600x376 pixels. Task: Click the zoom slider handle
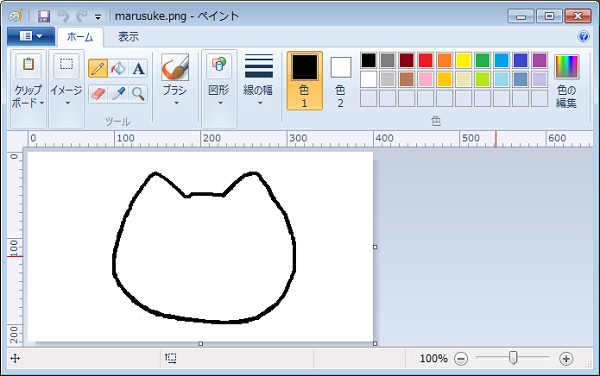click(x=514, y=358)
